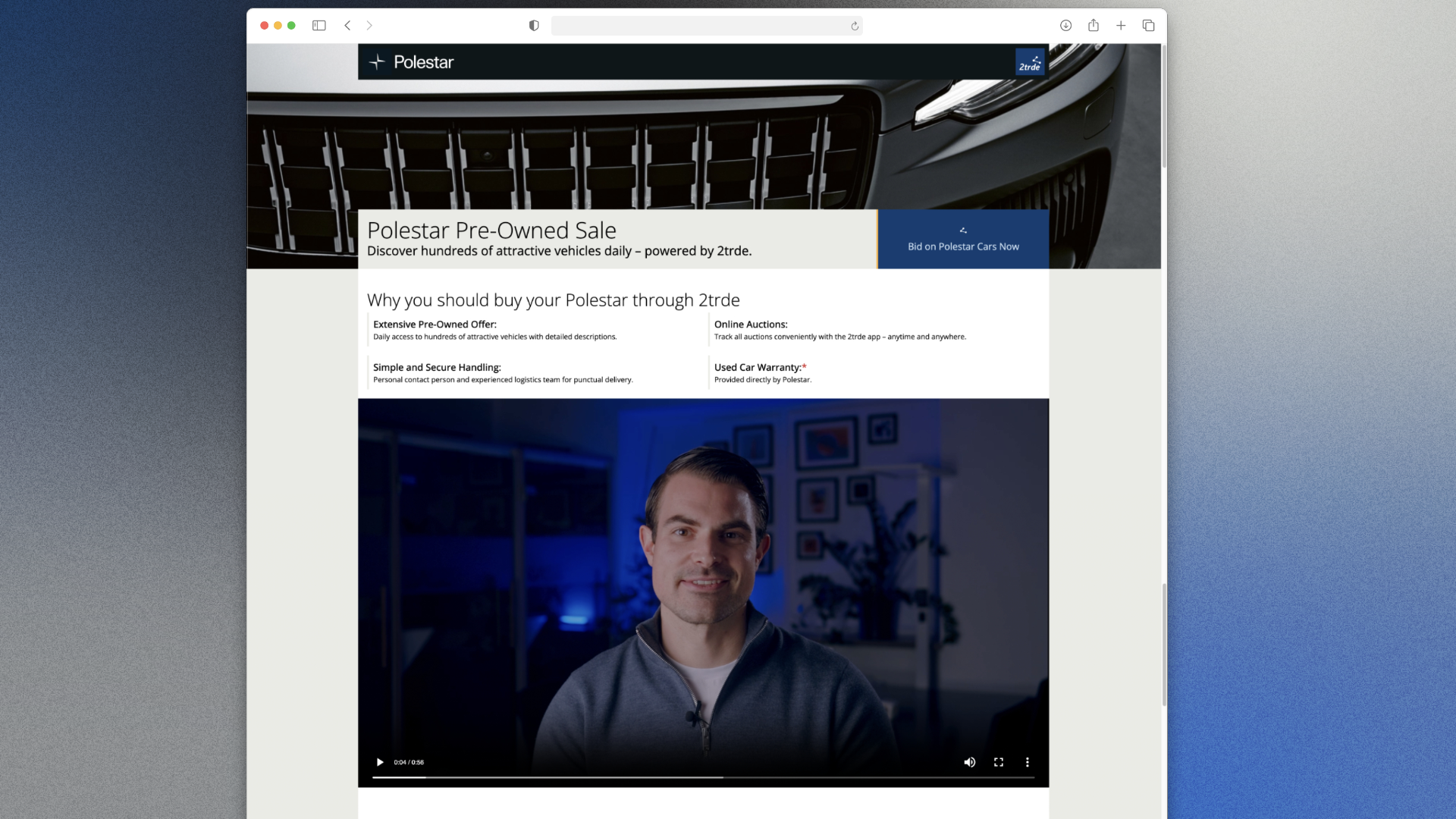Open the Share sheet icon
The image size is (1456, 819).
pos(1093,26)
